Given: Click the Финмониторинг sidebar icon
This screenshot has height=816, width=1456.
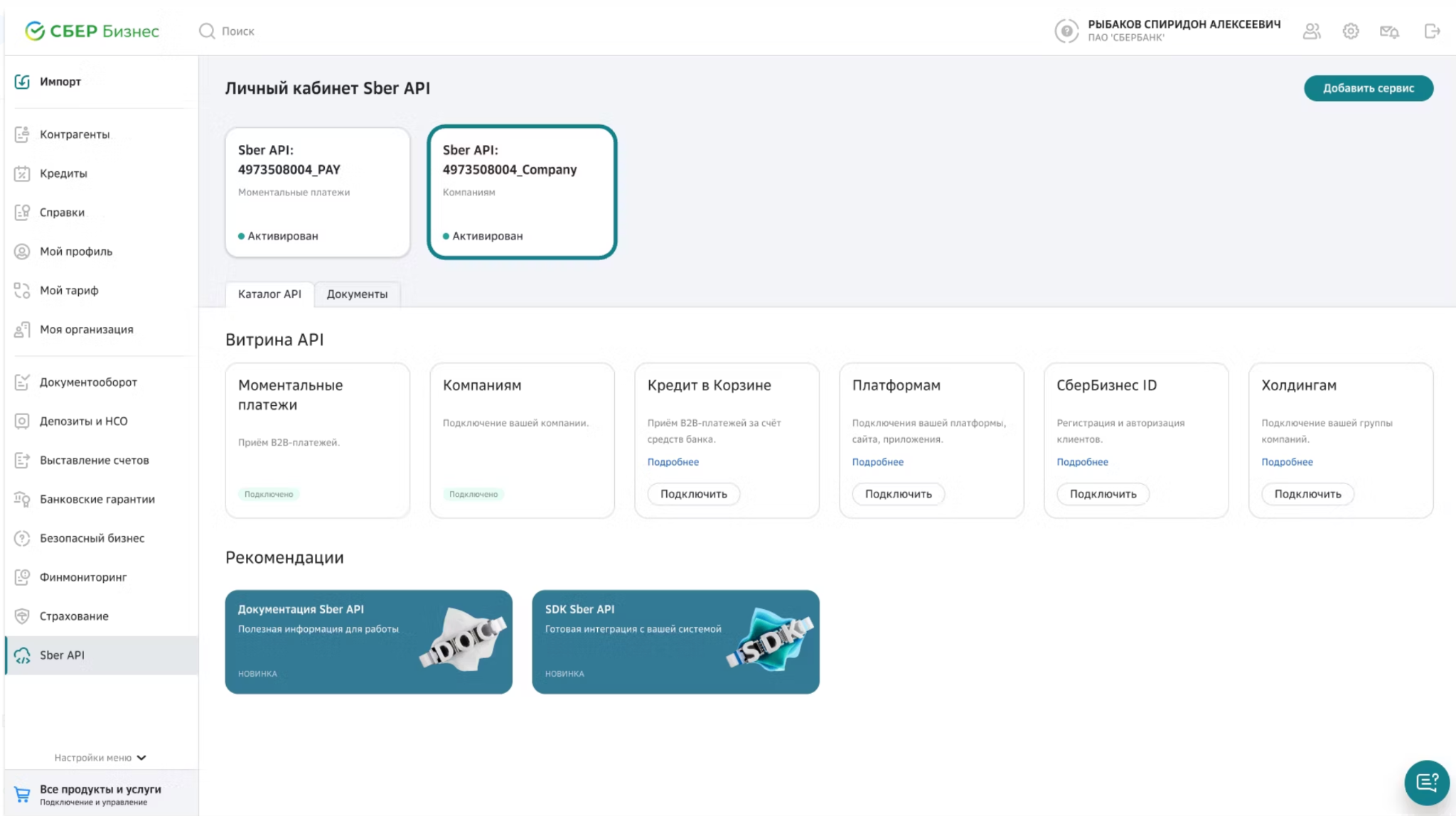Looking at the screenshot, I should pos(22,577).
